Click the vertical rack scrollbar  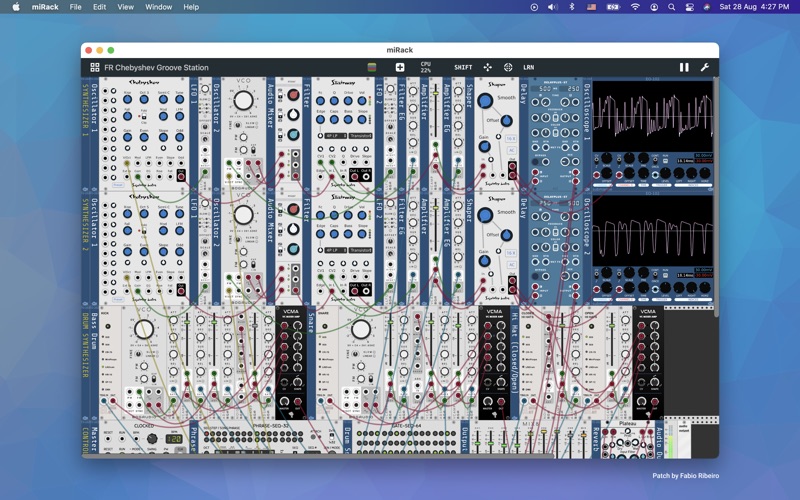(716, 196)
